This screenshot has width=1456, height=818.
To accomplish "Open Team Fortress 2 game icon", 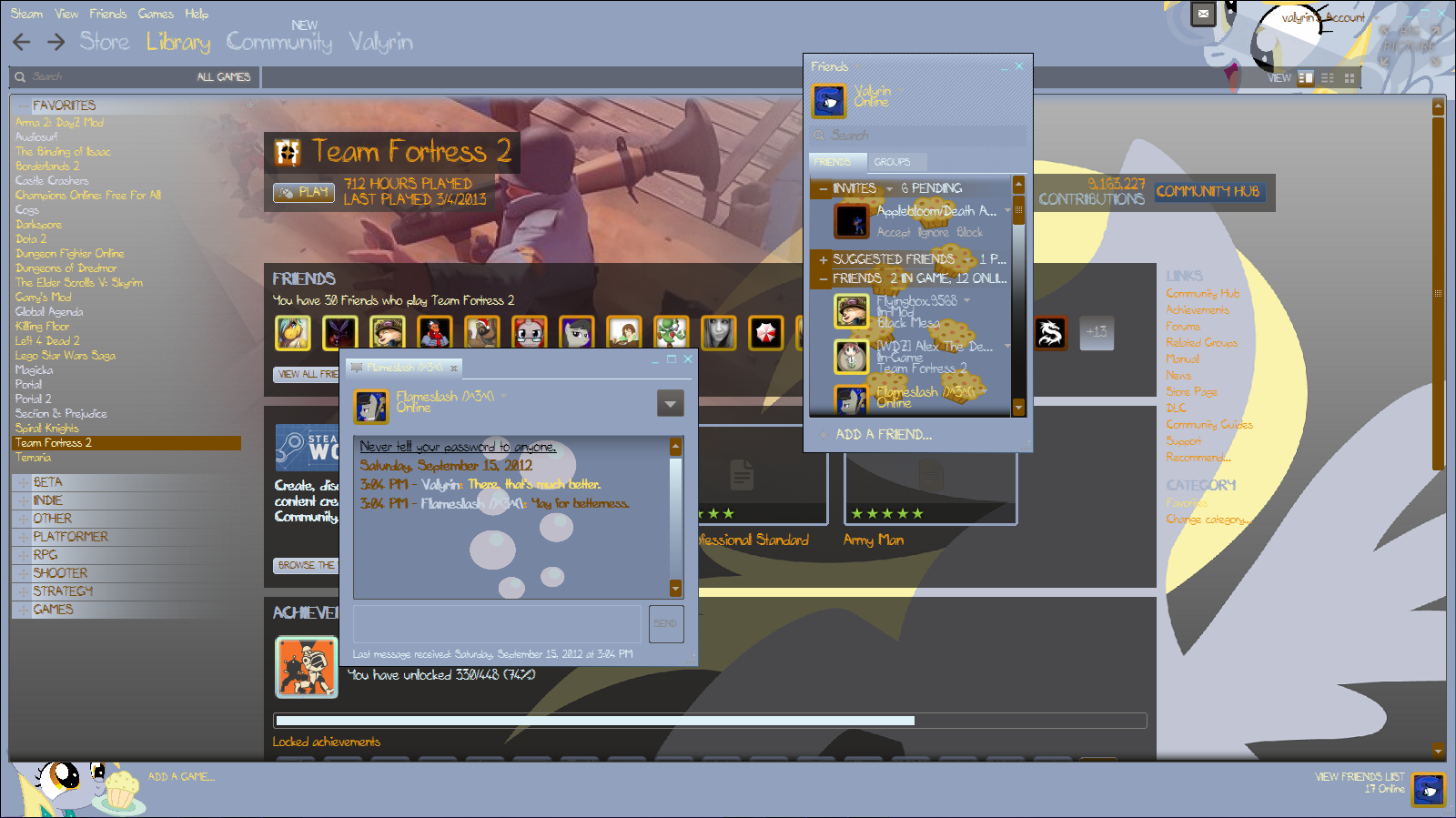I will (288, 152).
